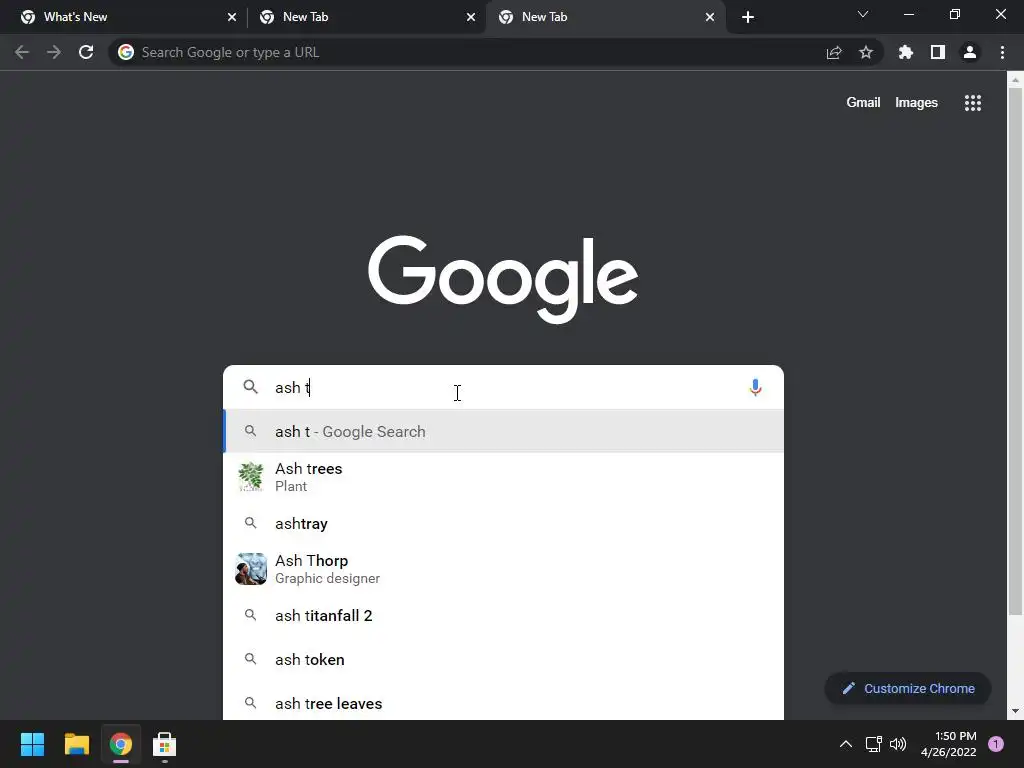Viewport: 1024px width, 768px height.
Task: Open a new tab with plus button
Action: point(748,17)
